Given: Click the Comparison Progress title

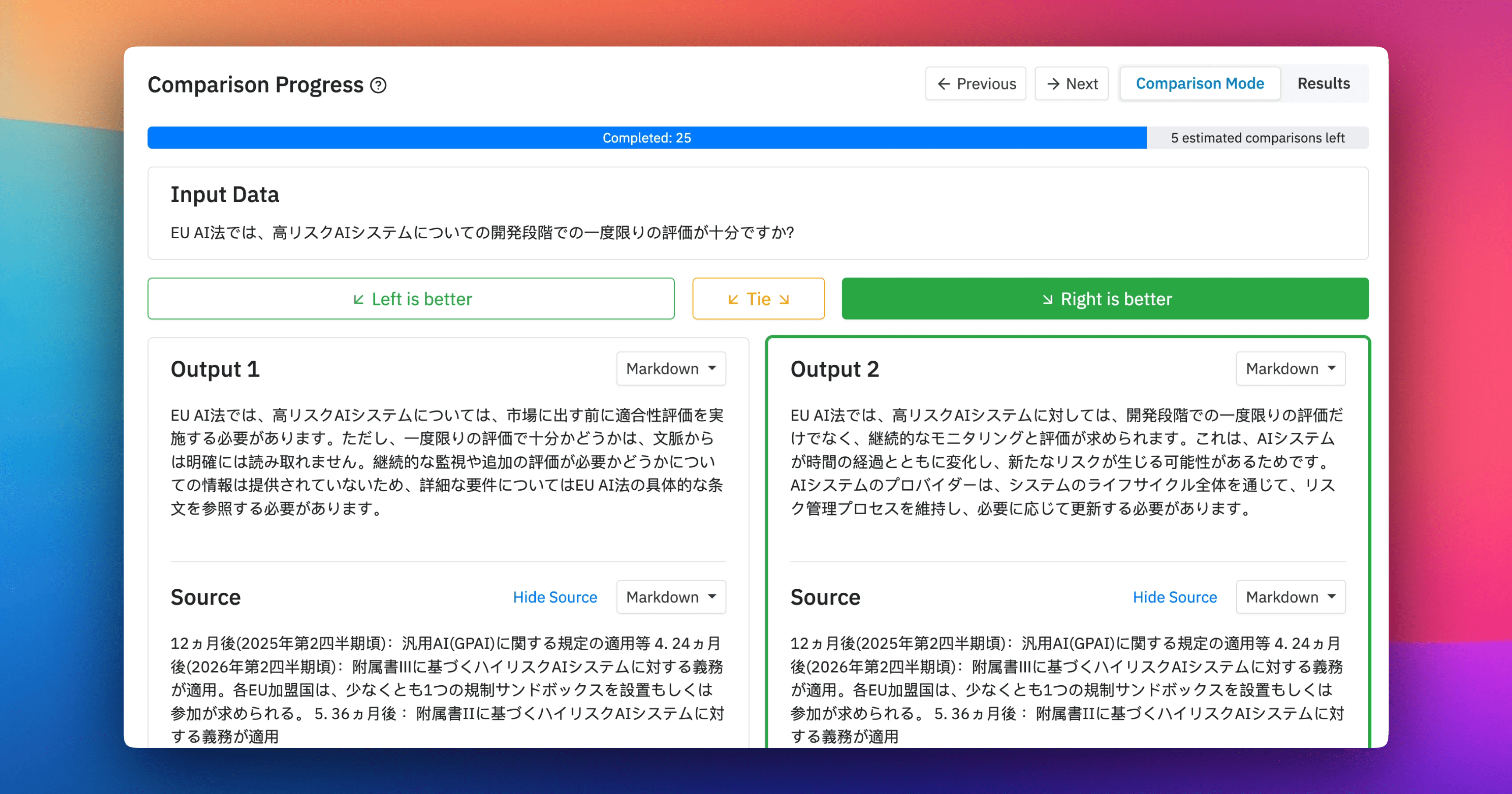Looking at the screenshot, I should pyautogui.click(x=255, y=85).
